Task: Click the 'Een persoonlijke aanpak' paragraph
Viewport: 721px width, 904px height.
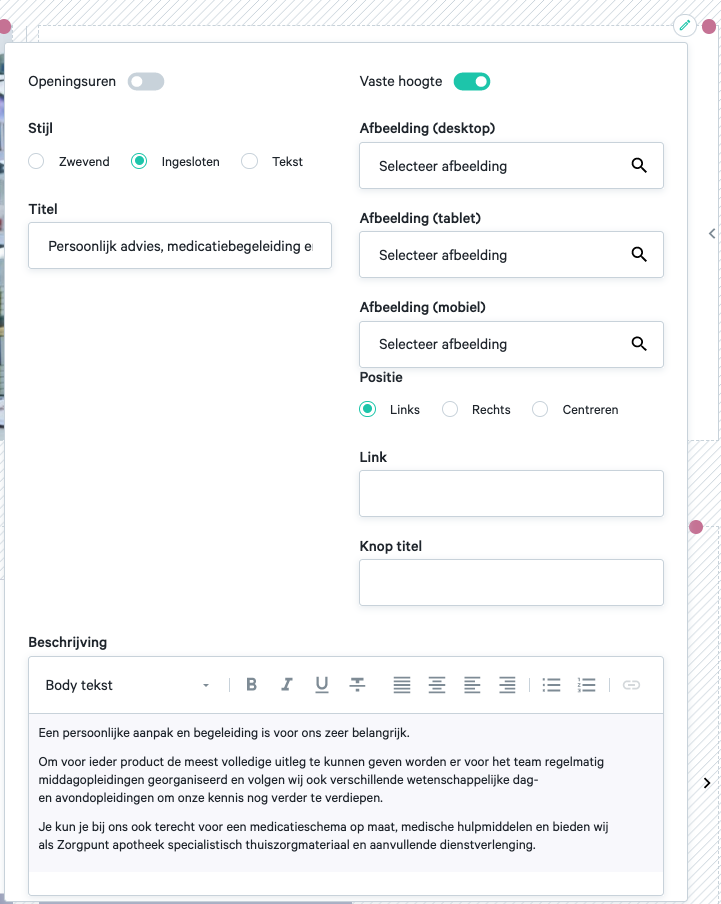Action: [224, 732]
